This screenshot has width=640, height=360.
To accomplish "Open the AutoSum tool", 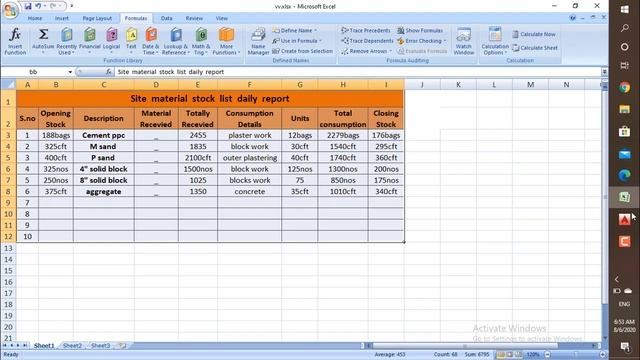I will click(x=43, y=41).
